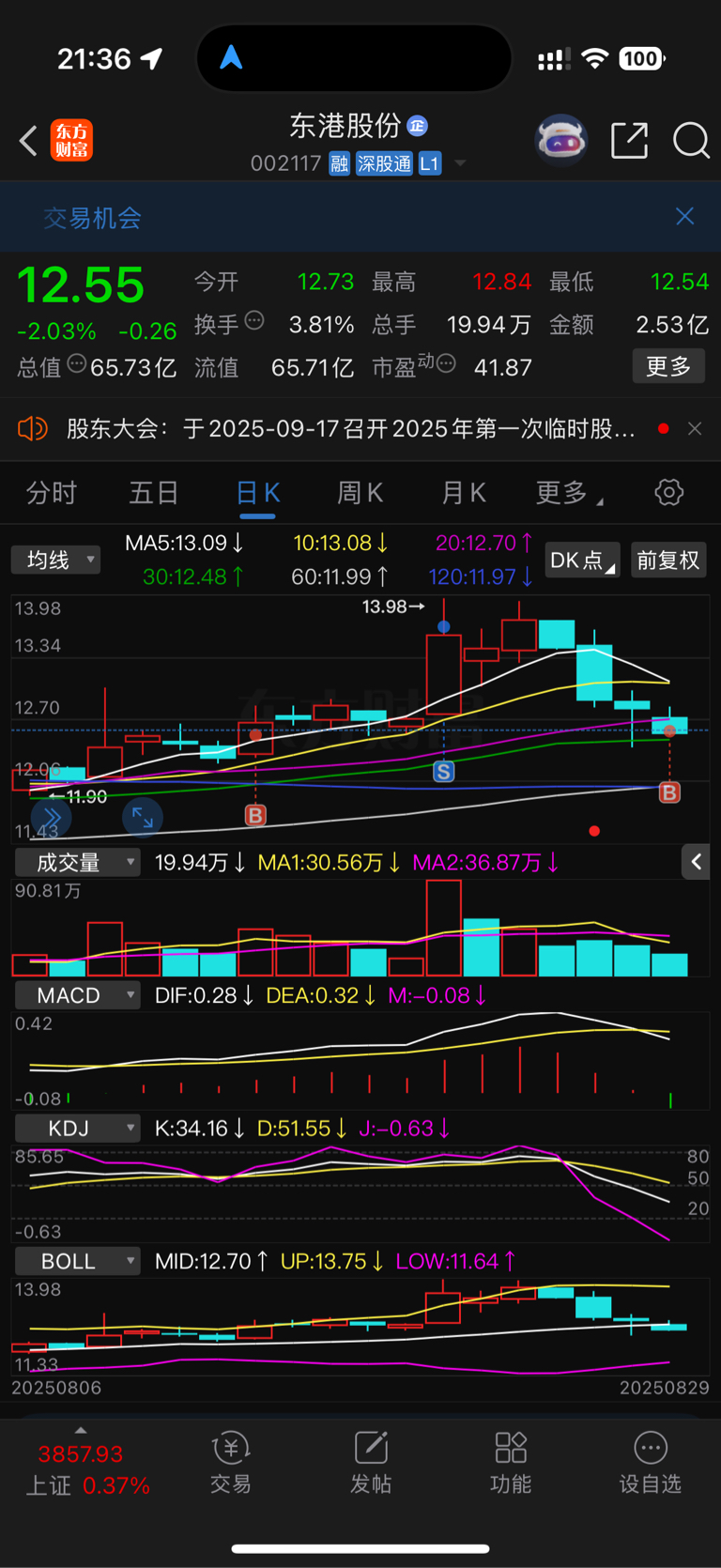Open the MACD indicator dropdown
This screenshot has height=1568, width=721.
click(x=78, y=995)
